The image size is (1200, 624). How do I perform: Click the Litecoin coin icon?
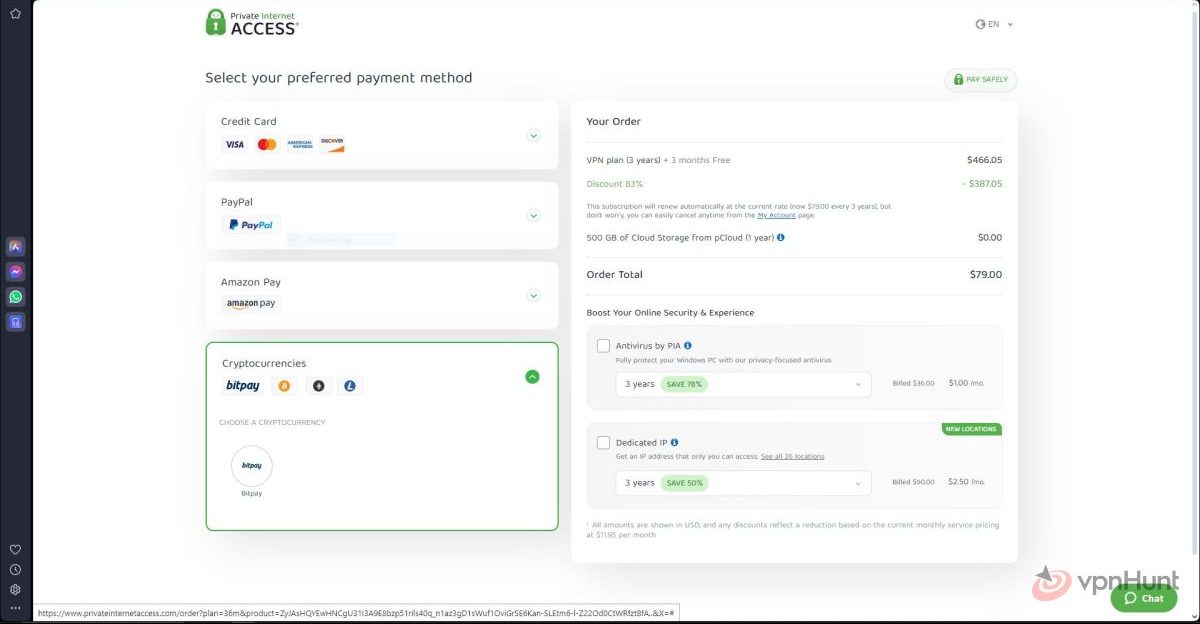350,386
